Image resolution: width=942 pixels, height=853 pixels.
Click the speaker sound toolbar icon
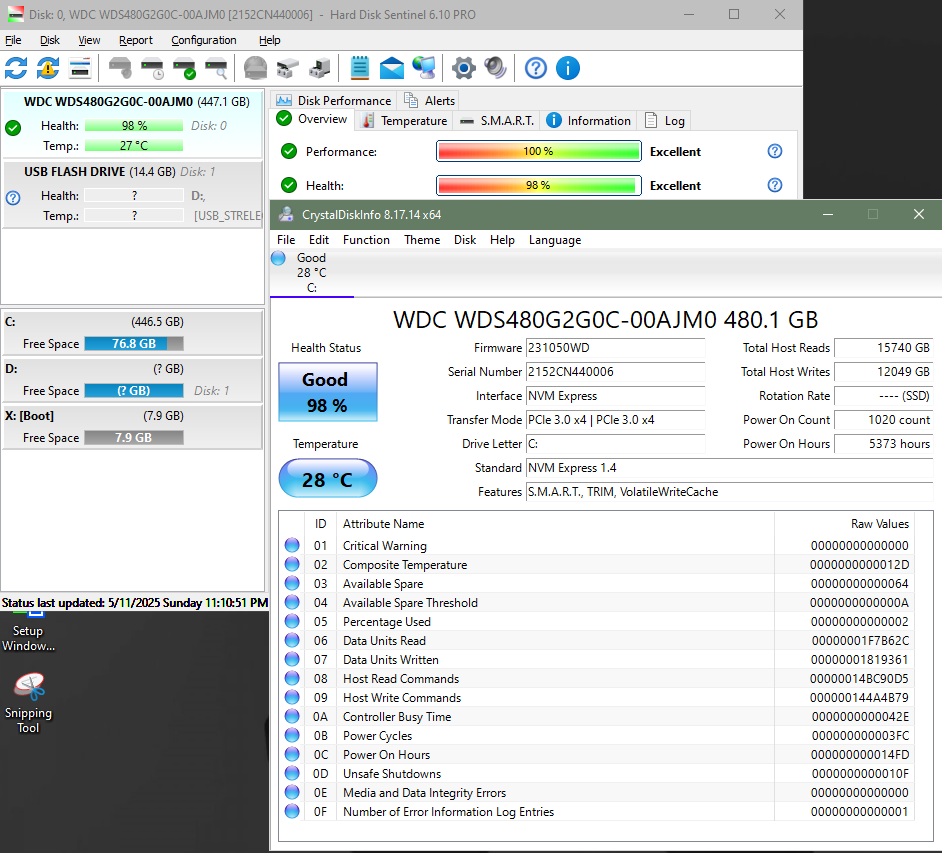coord(495,68)
